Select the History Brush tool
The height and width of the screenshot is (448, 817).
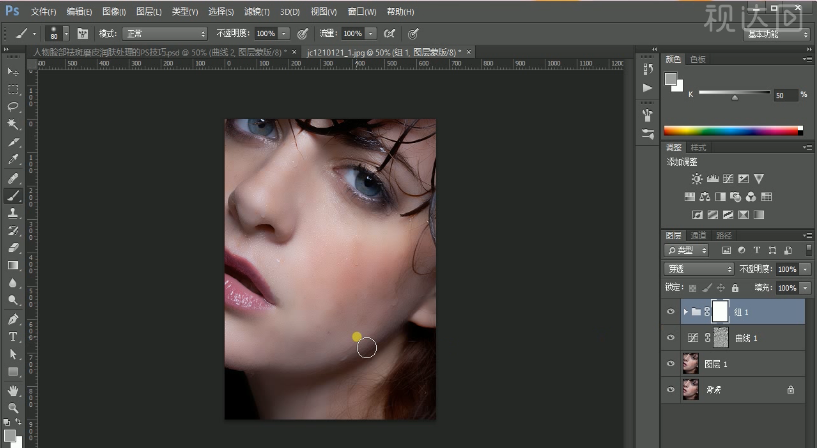[13, 230]
